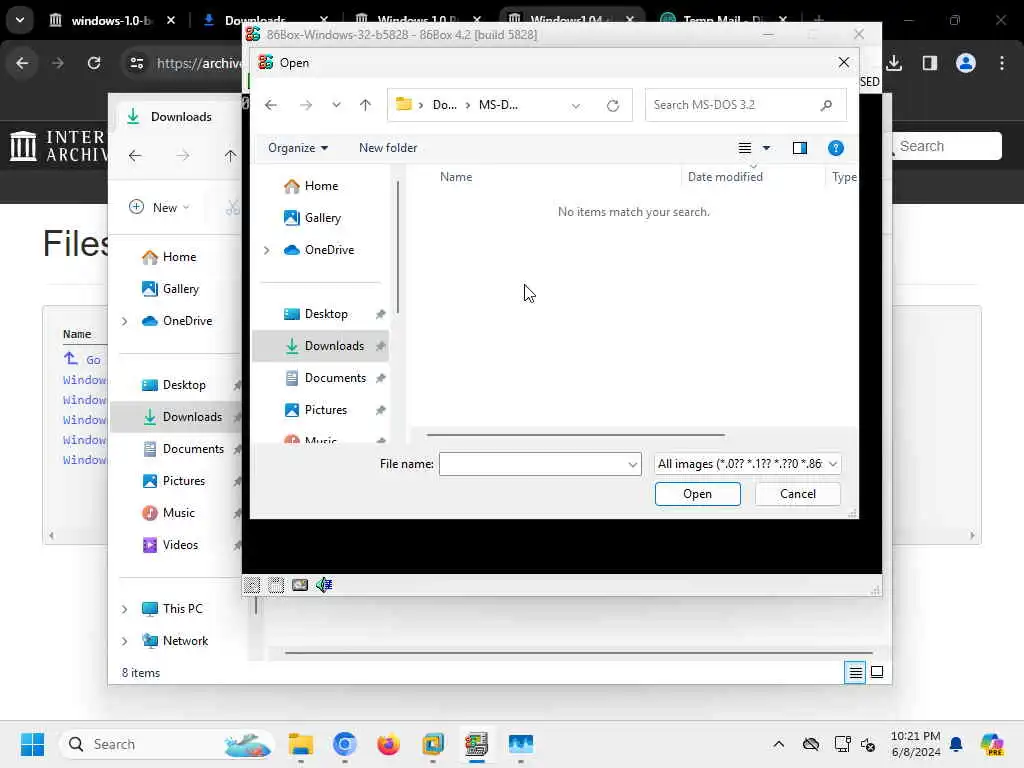Viewport: 1024px width, 768px height.
Task: Toggle browser side panel icon
Action: [x=929, y=63]
